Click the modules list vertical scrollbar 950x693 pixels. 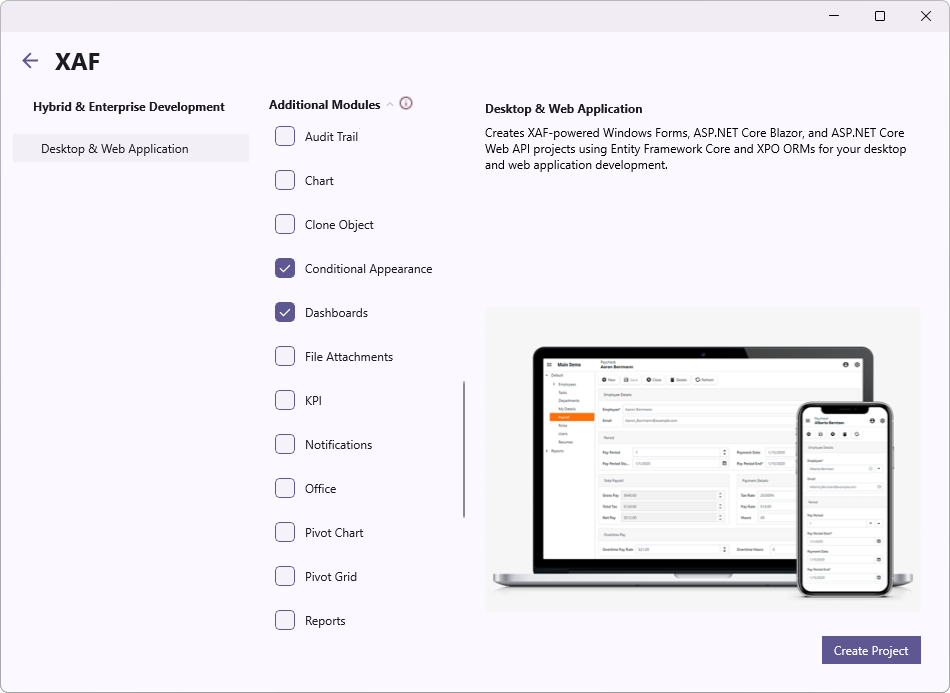[463, 450]
